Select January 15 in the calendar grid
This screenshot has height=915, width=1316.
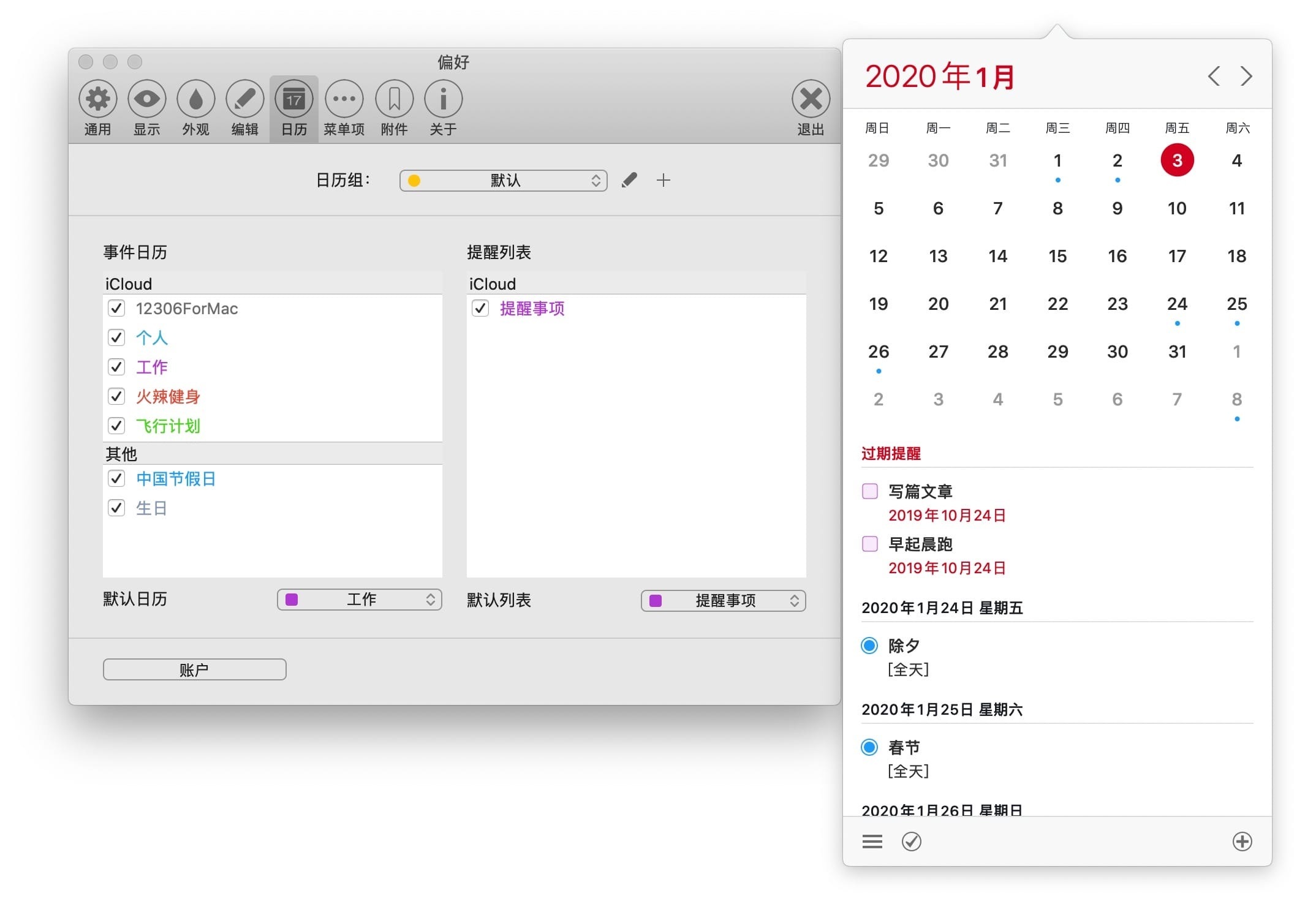[x=1057, y=256]
